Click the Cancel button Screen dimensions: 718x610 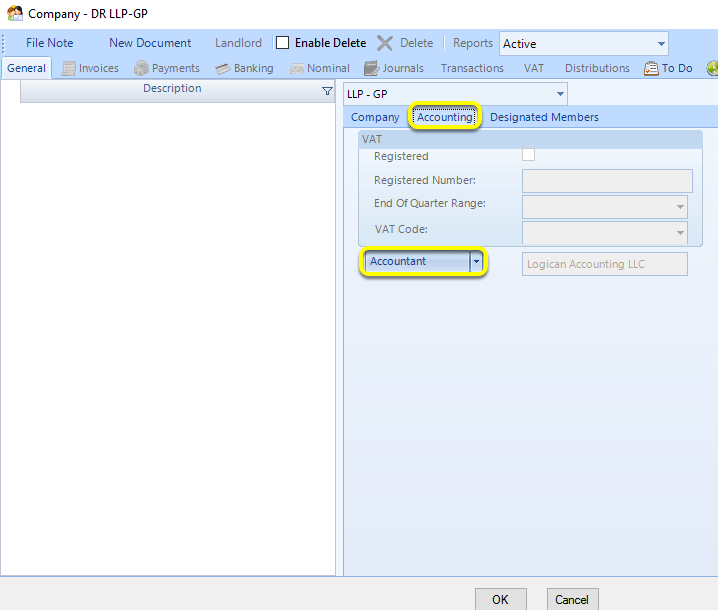point(572,599)
